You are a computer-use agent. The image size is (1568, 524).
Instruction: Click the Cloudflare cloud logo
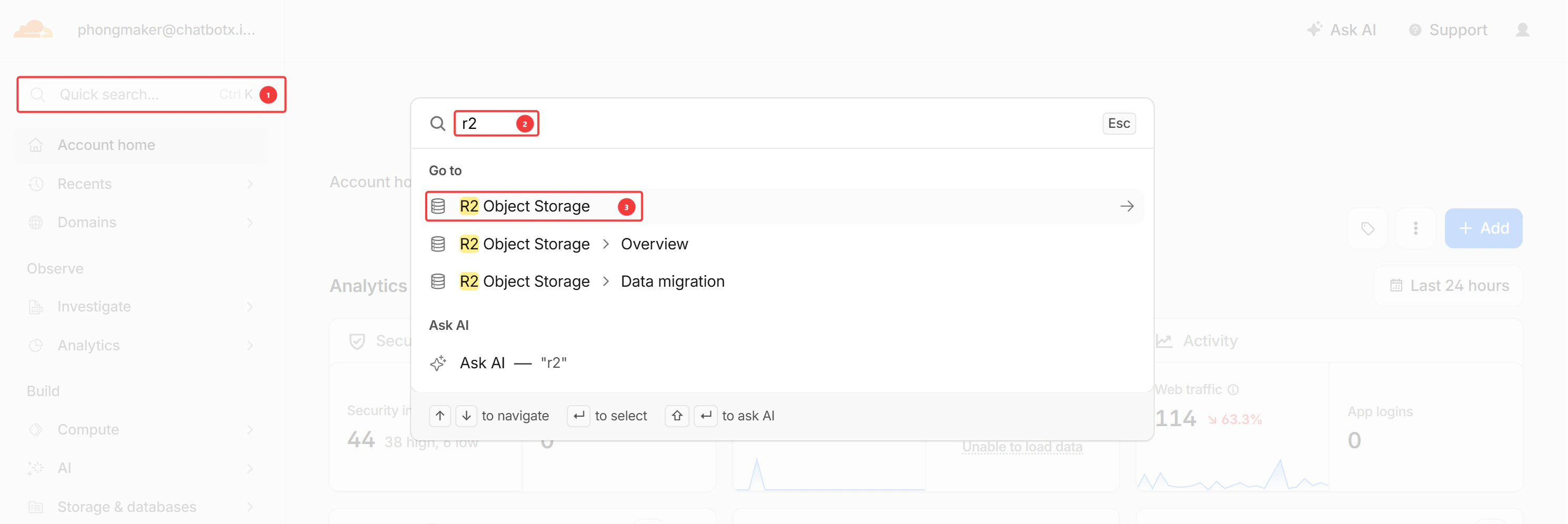[x=33, y=29]
